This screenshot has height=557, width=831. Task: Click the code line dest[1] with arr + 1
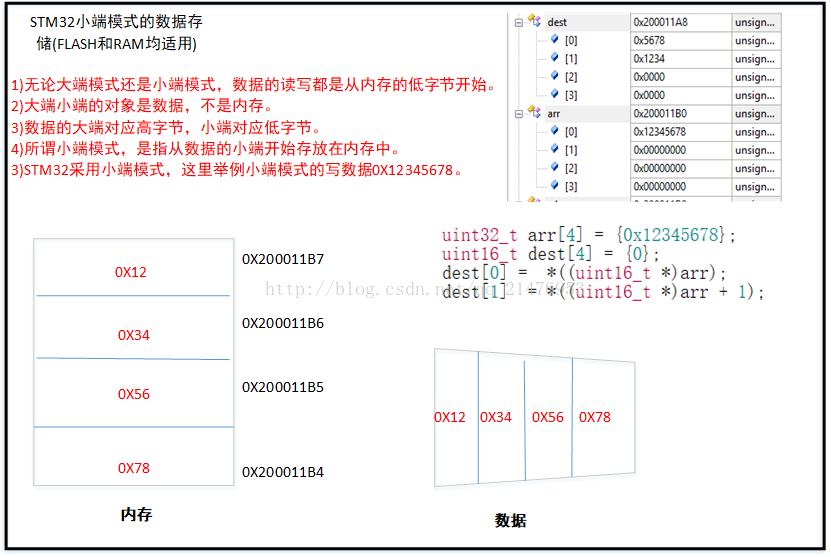603,292
